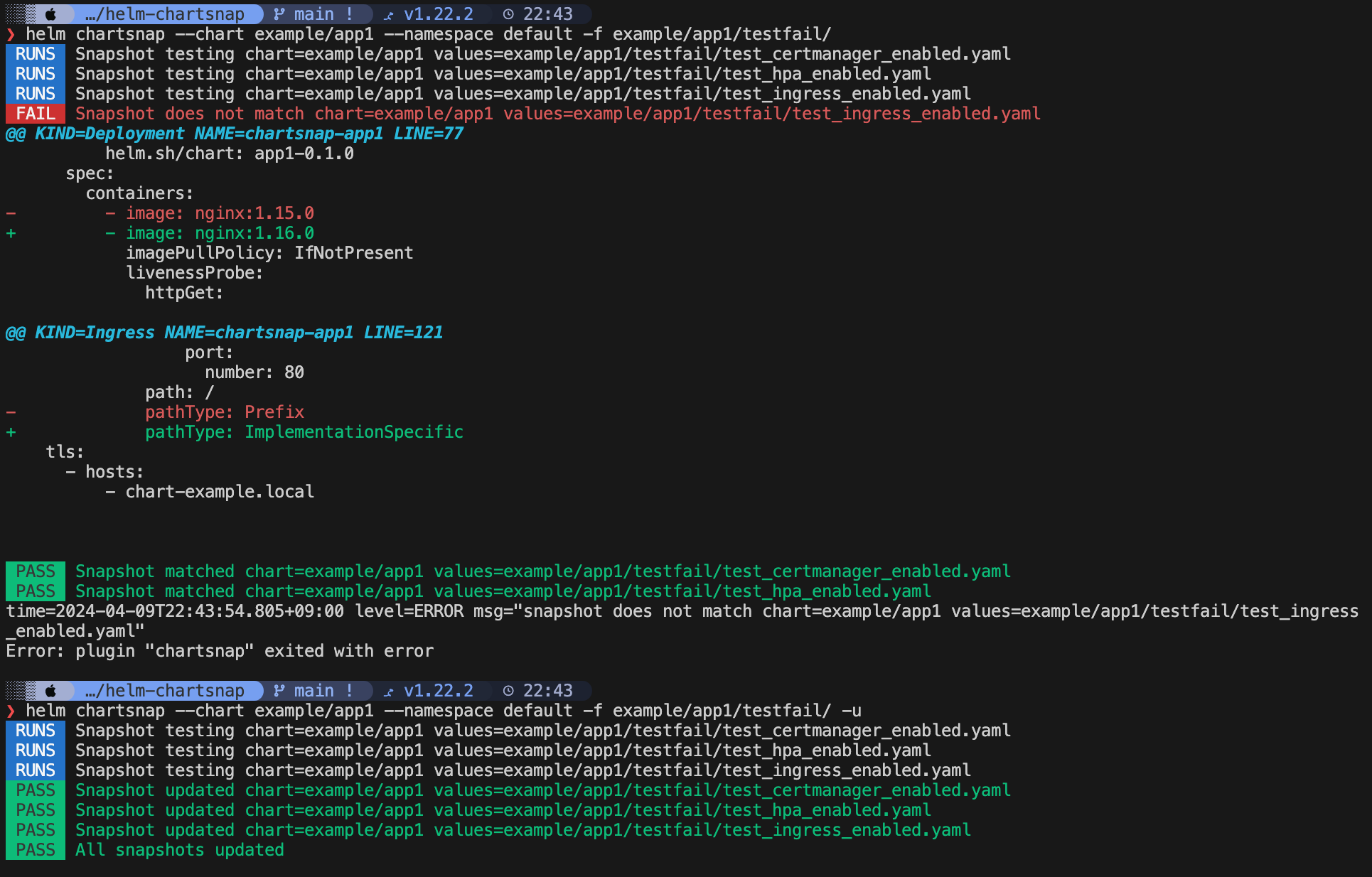The image size is (1372, 877).
Task: Click the clock icon in top prompt
Action: click(x=508, y=14)
